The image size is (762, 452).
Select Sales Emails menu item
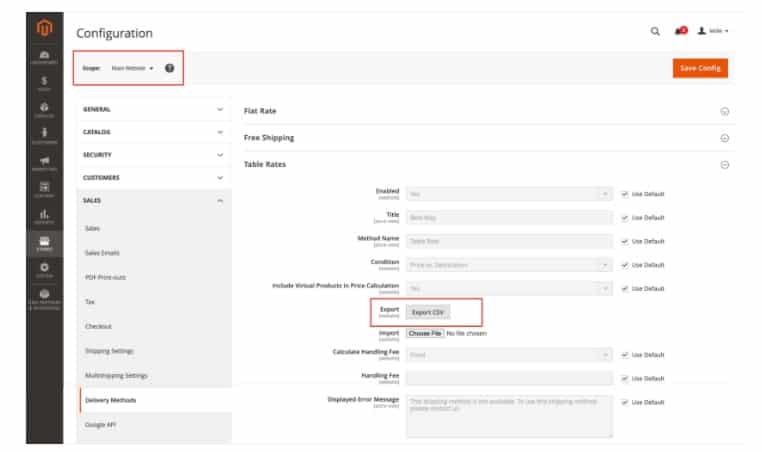pos(102,253)
